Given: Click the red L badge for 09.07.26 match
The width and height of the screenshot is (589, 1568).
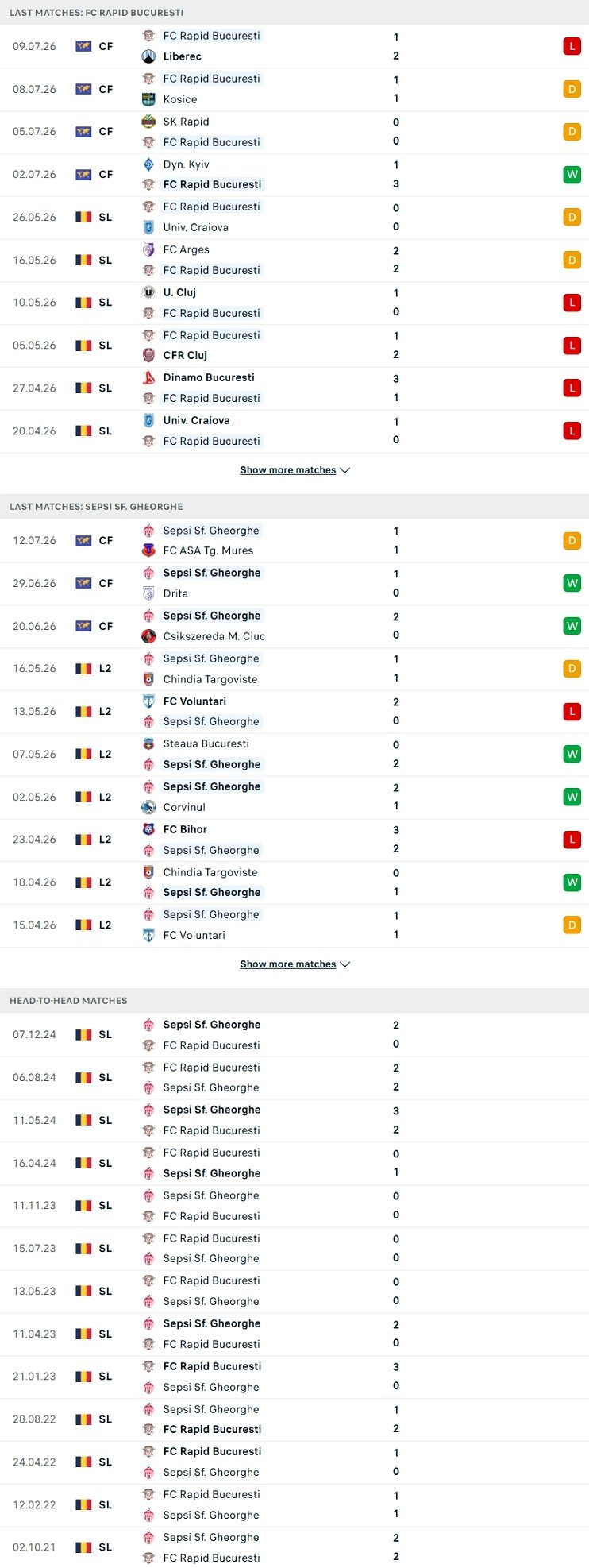Looking at the screenshot, I should coord(572,46).
